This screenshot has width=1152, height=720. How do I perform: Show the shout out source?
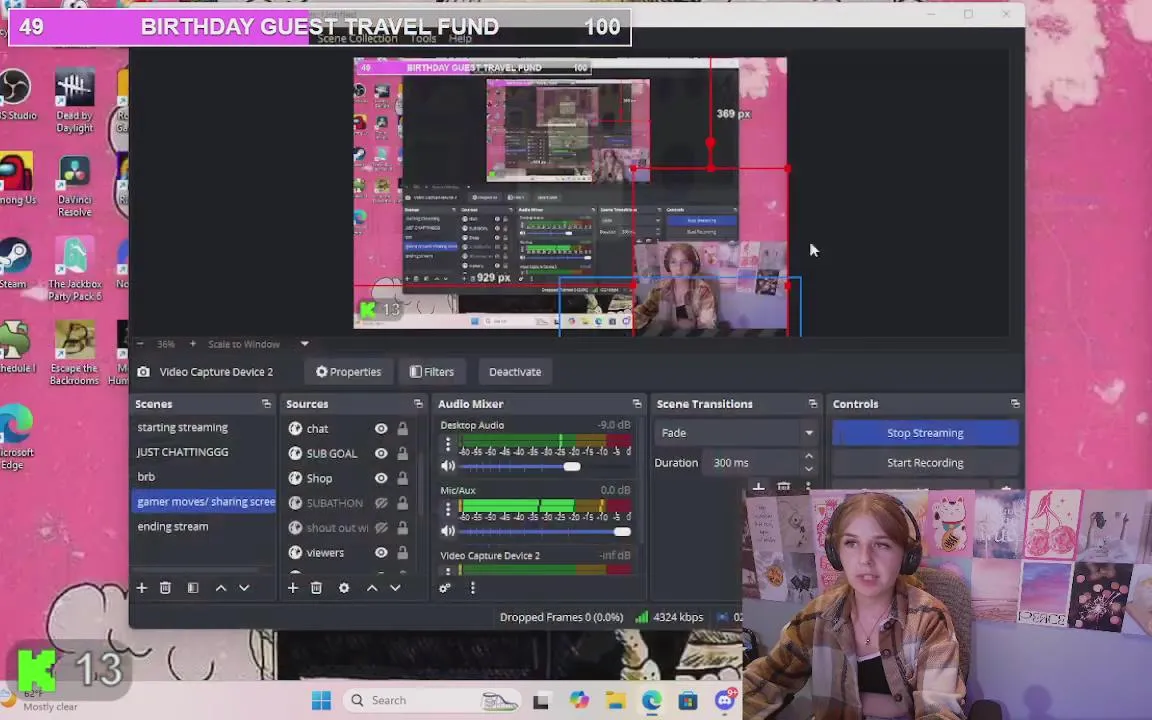(381, 528)
